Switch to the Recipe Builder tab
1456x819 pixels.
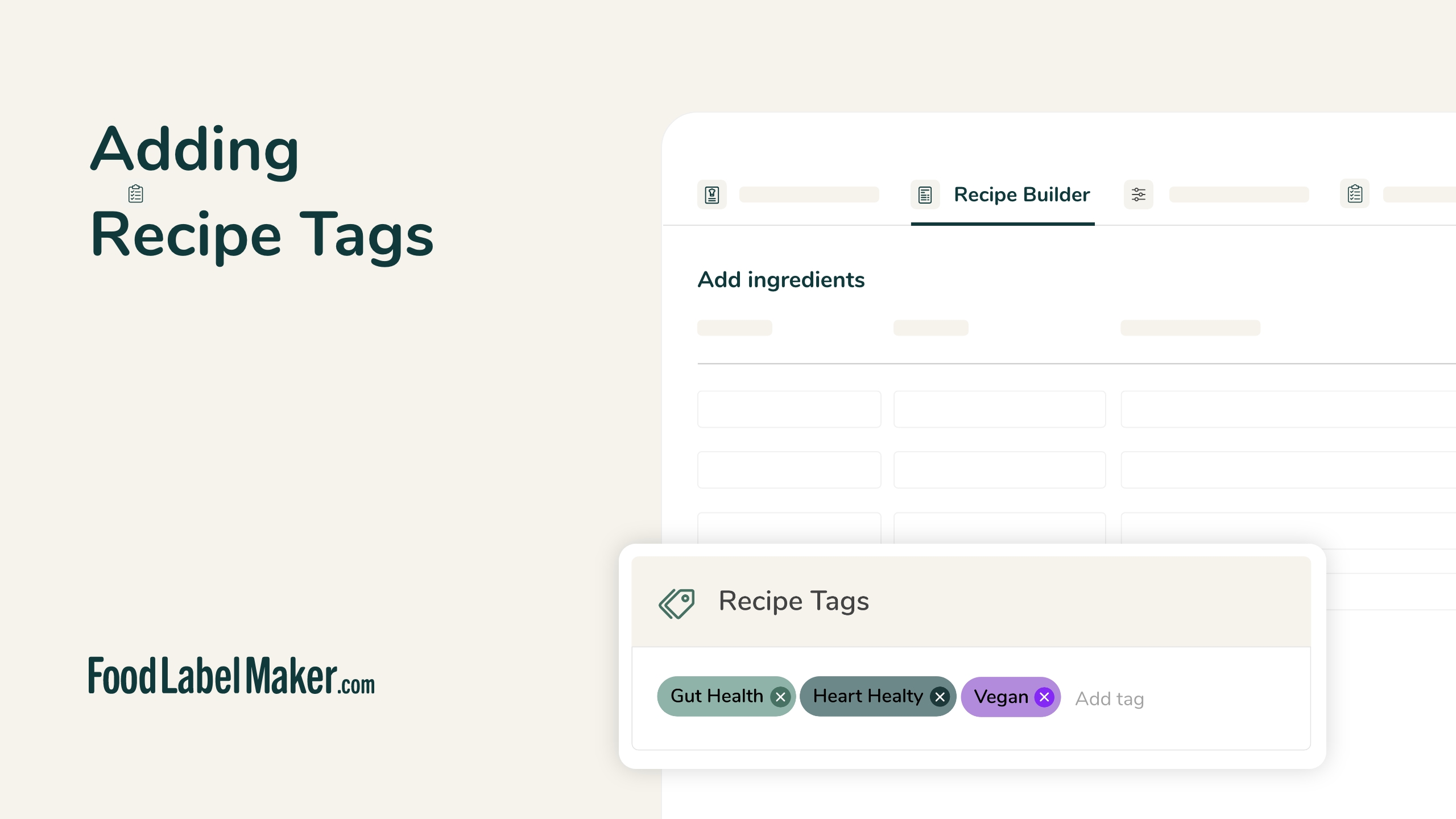click(x=1021, y=195)
